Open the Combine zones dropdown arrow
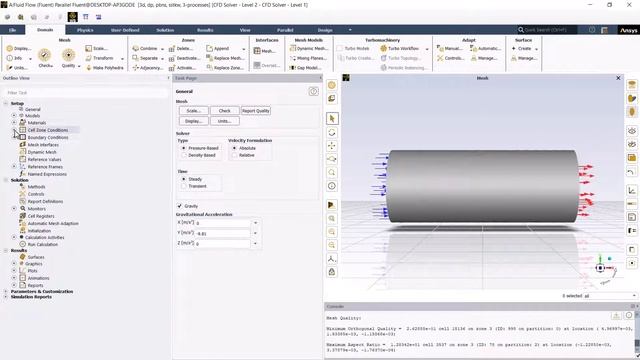640x360 pixels. (162, 49)
